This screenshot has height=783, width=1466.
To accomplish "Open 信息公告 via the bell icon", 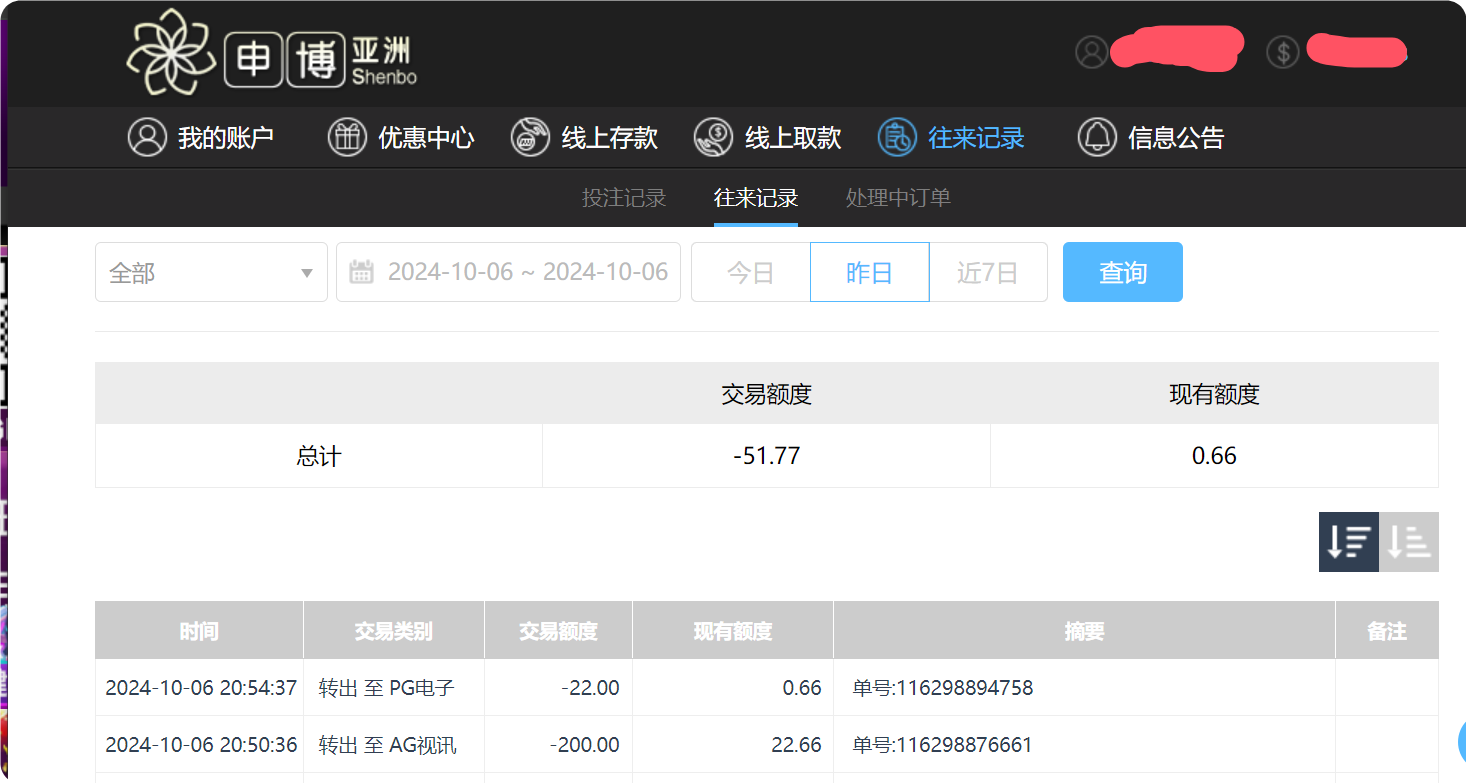I will point(1097,137).
